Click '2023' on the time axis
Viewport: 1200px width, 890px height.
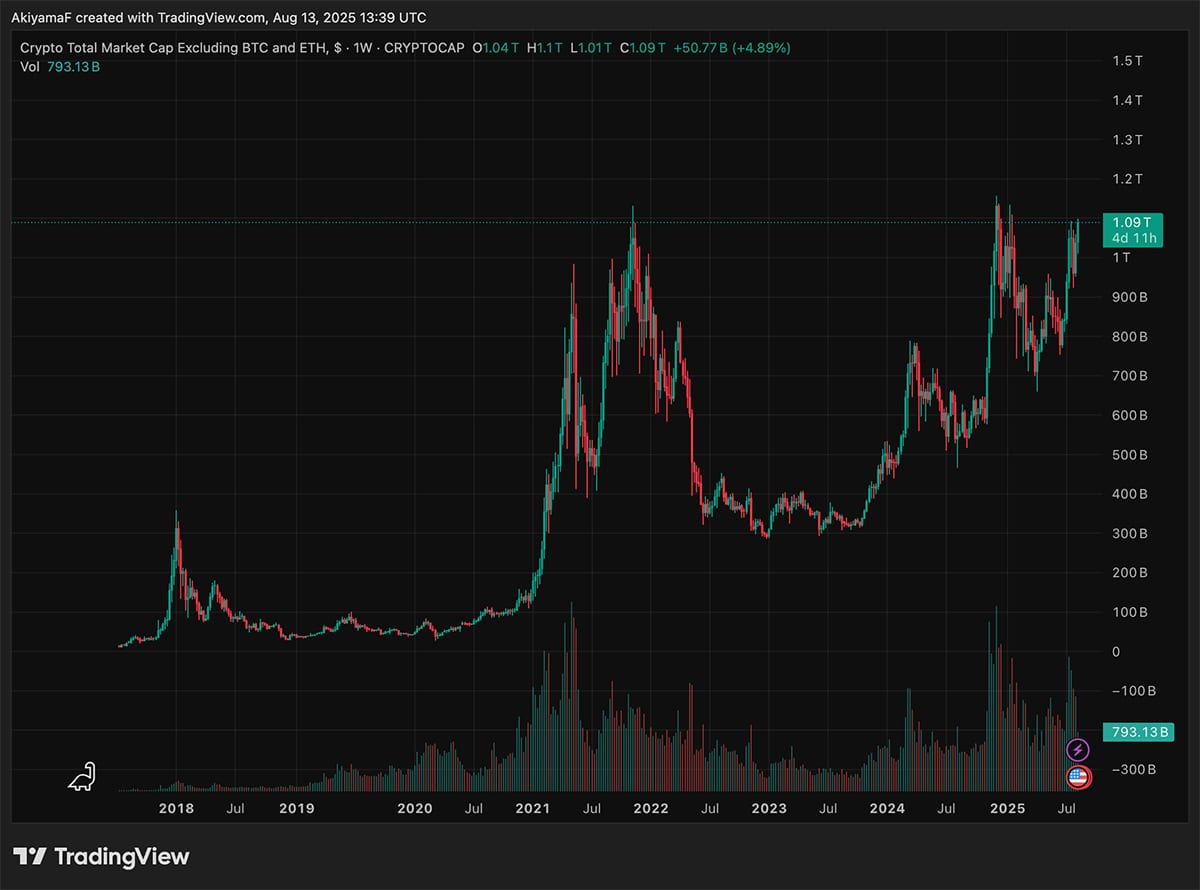point(769,808)
